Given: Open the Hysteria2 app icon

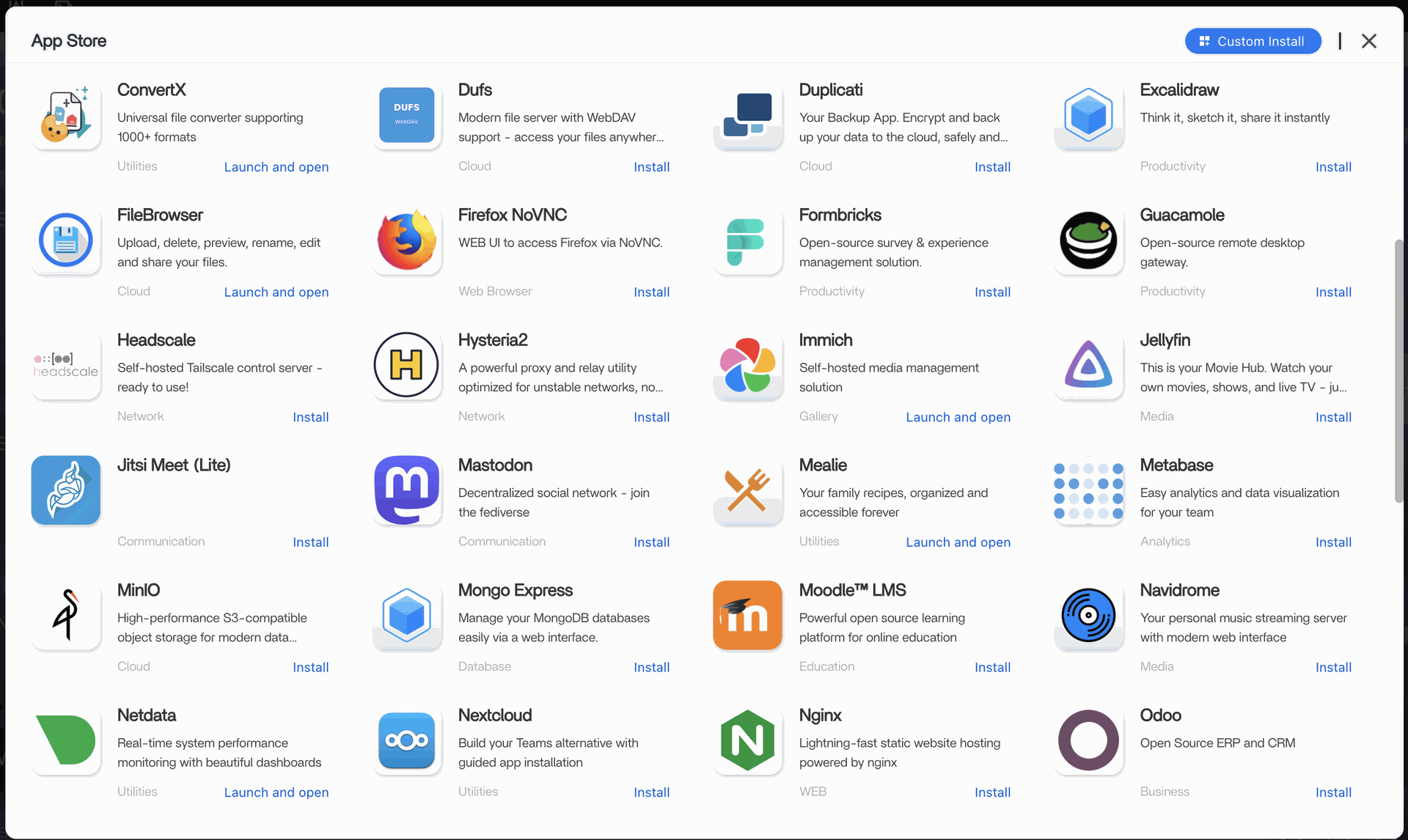Looking at the screenshot, I should (x=407, y=365).
